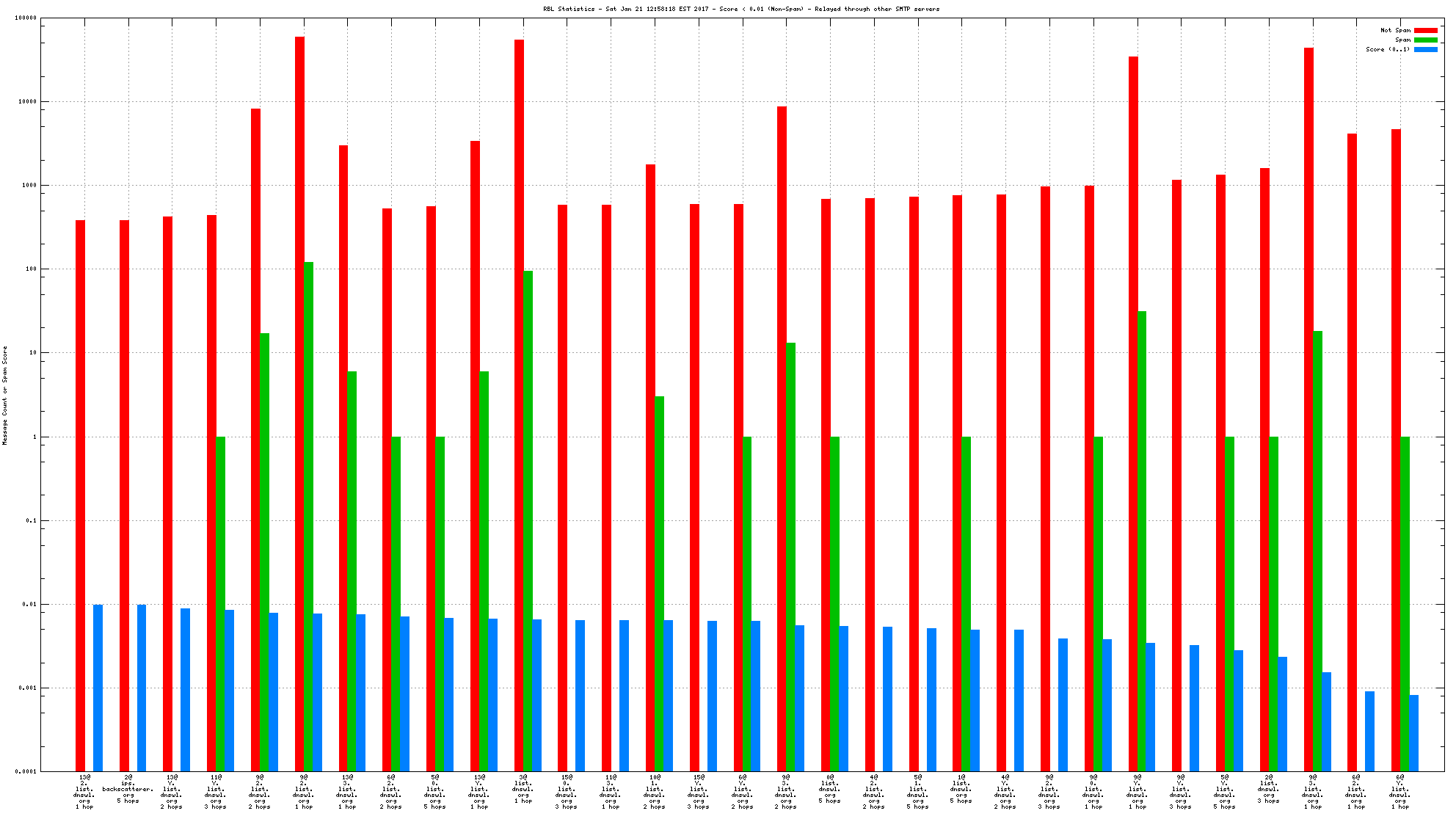The width and height of the screenshot is (1456, 819).
Task: Click the RBL Statistics chart title
Action: [x=741, y=9]
